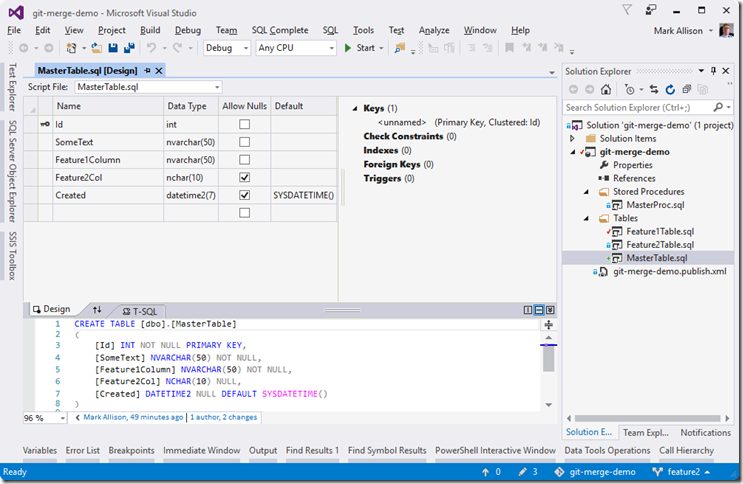
Task: Switch to Team Explorer tab
Action: 645,432
